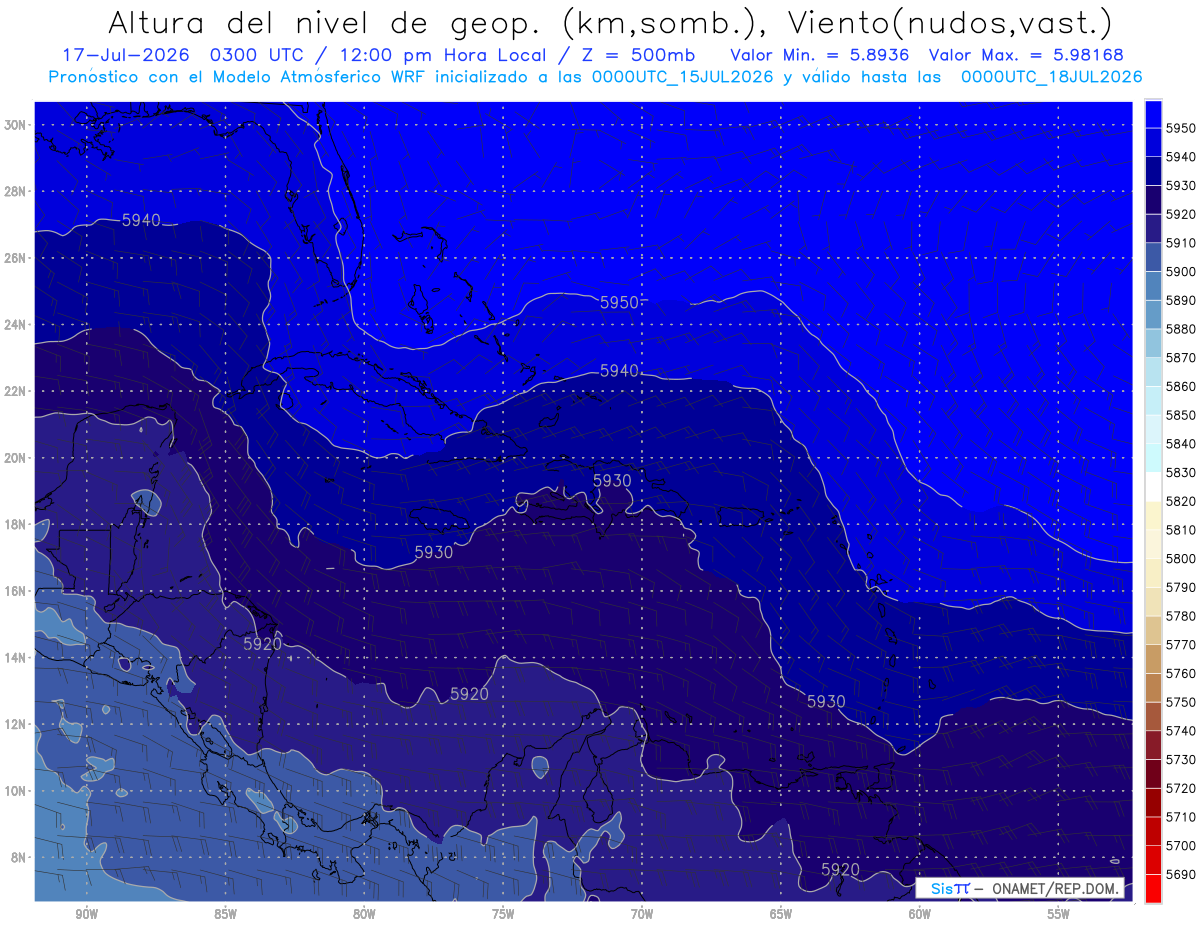Click the tan colorbar swatch between 5760 and 5770

(x=1153, y=658)
